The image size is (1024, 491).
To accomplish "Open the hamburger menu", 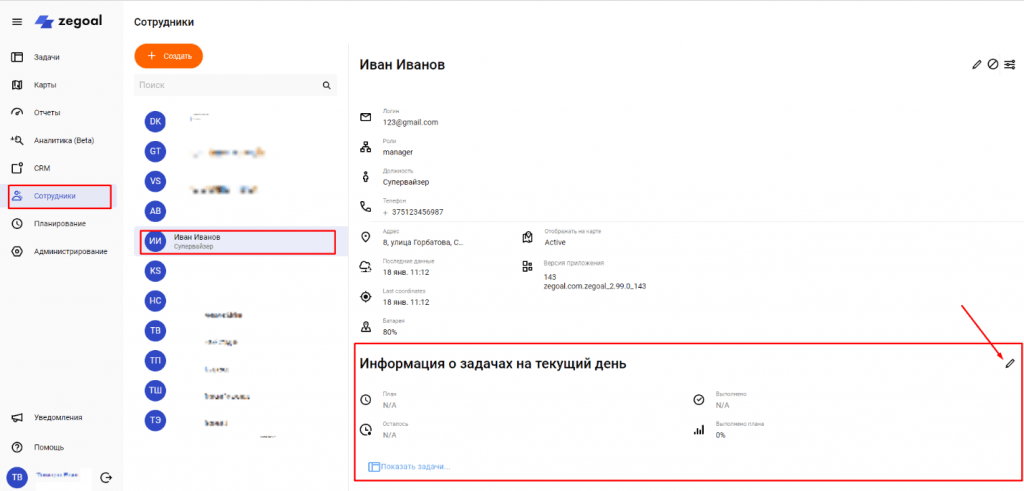I will point(16,22).
